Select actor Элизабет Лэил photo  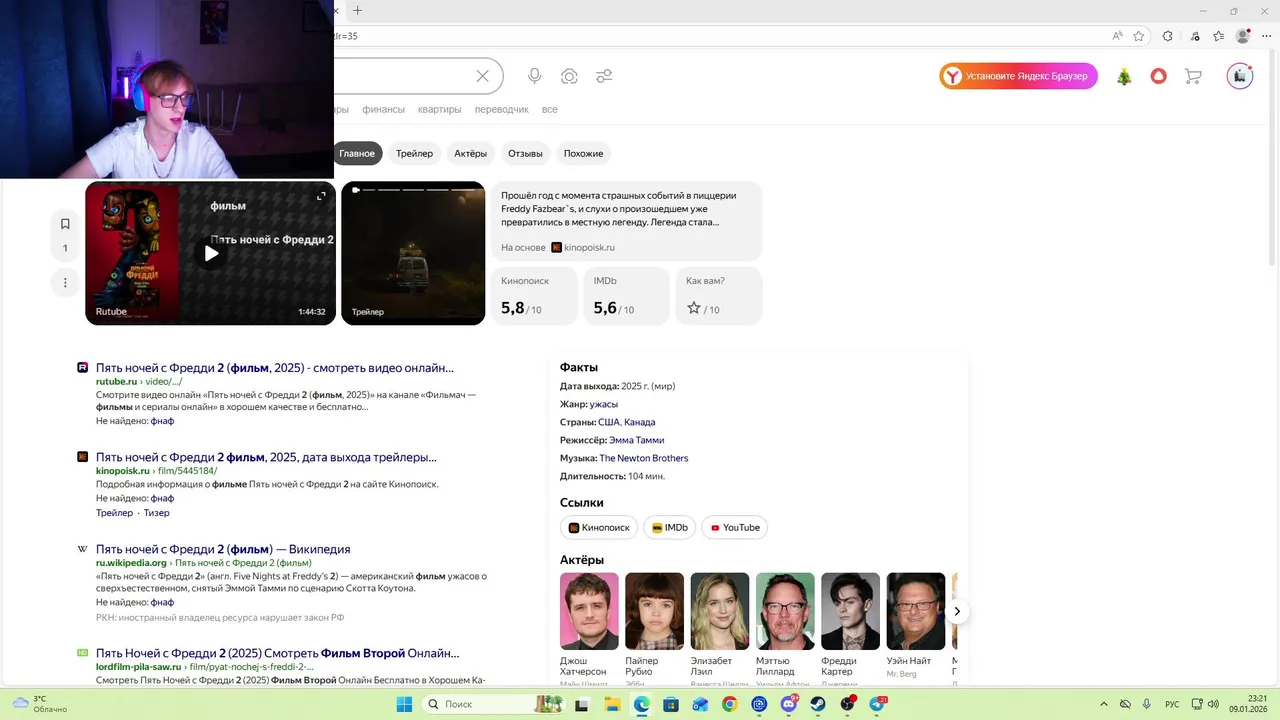(x=720, y=611)
